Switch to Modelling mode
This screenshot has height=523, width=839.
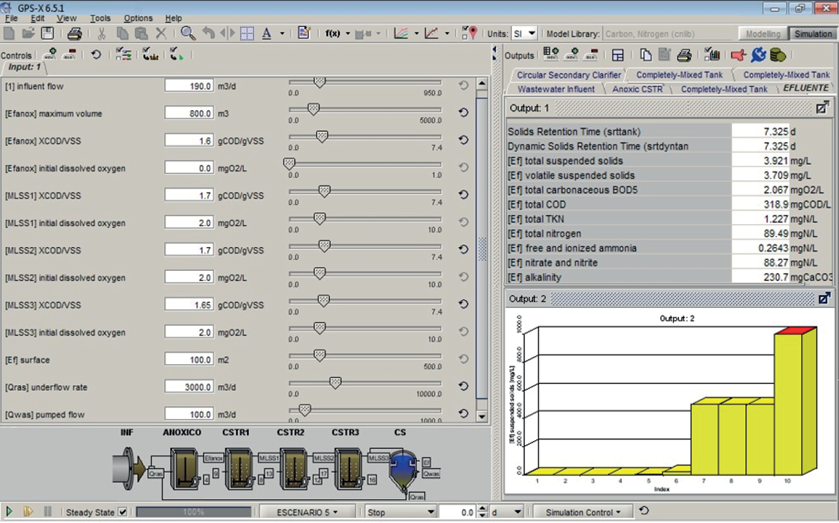tap(763, 33)
